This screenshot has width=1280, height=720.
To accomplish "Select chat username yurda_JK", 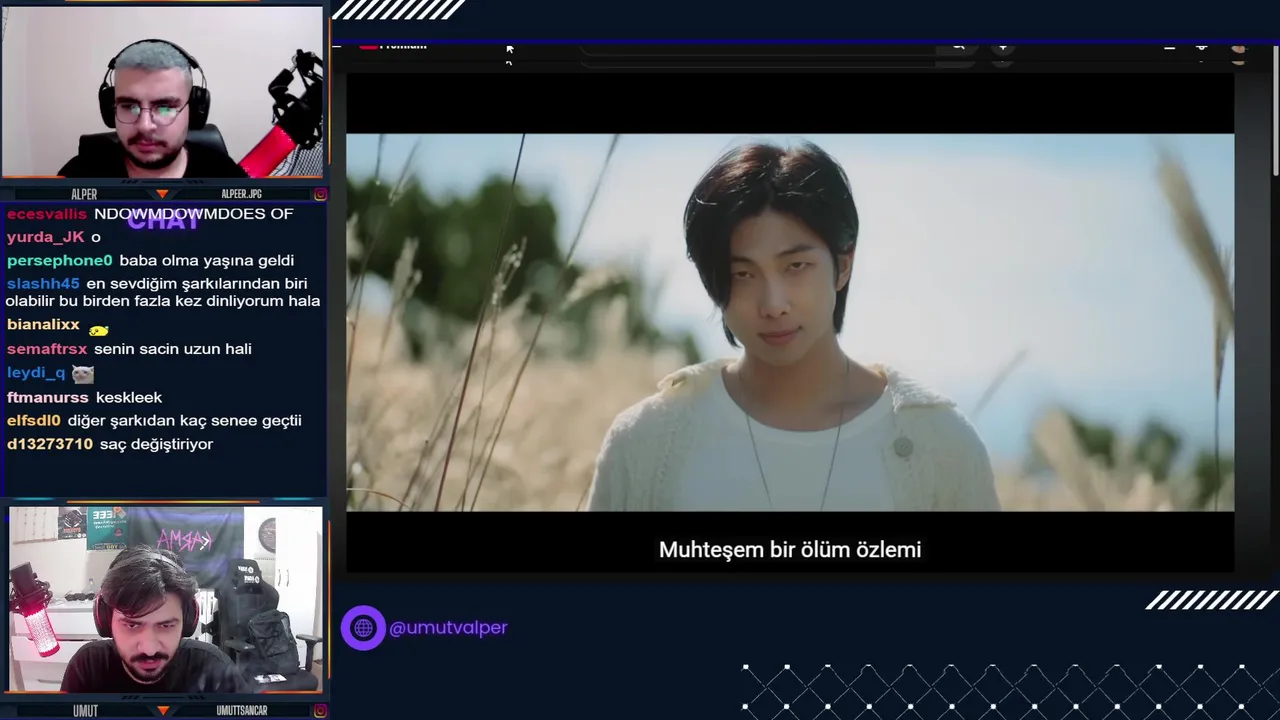I will point(45,237).
